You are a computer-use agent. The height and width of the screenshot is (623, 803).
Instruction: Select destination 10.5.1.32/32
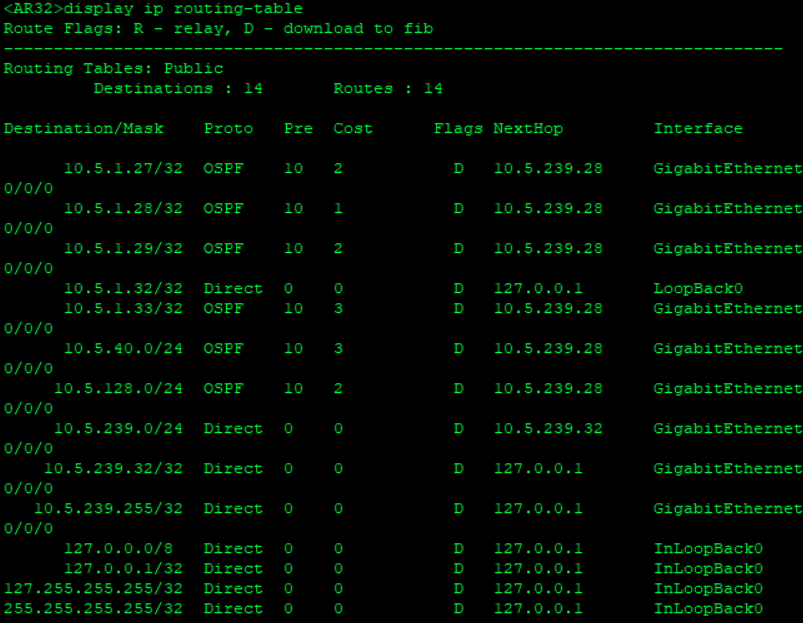(x=123, y=288)
